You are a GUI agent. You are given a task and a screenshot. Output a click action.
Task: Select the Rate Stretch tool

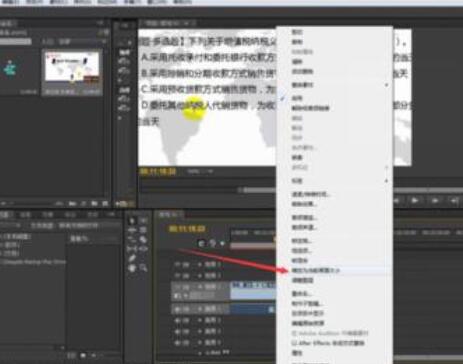click(x=132, y=239)
